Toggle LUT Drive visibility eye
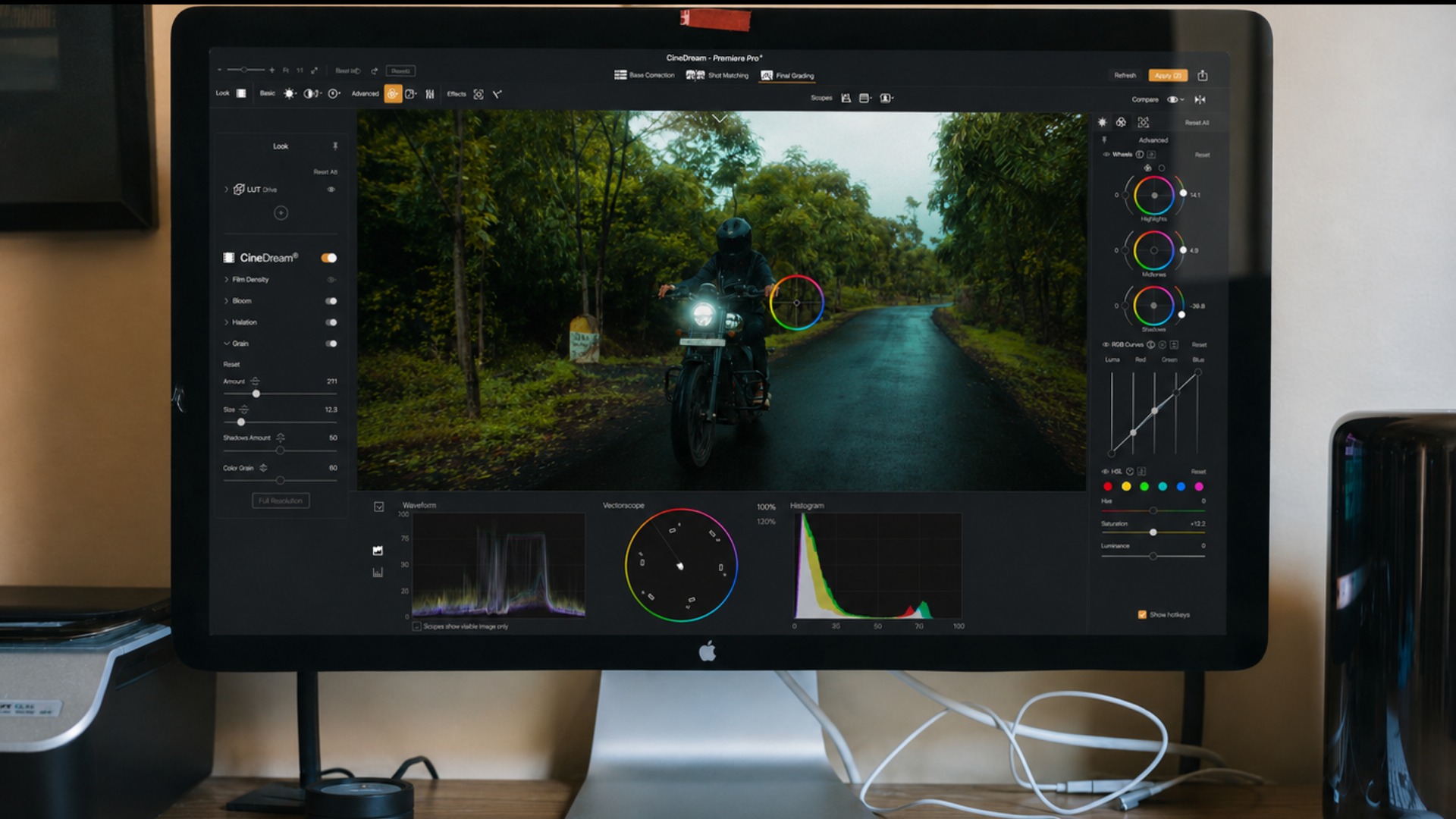The width and height of the screenshot is (1456, 819). 331,190
